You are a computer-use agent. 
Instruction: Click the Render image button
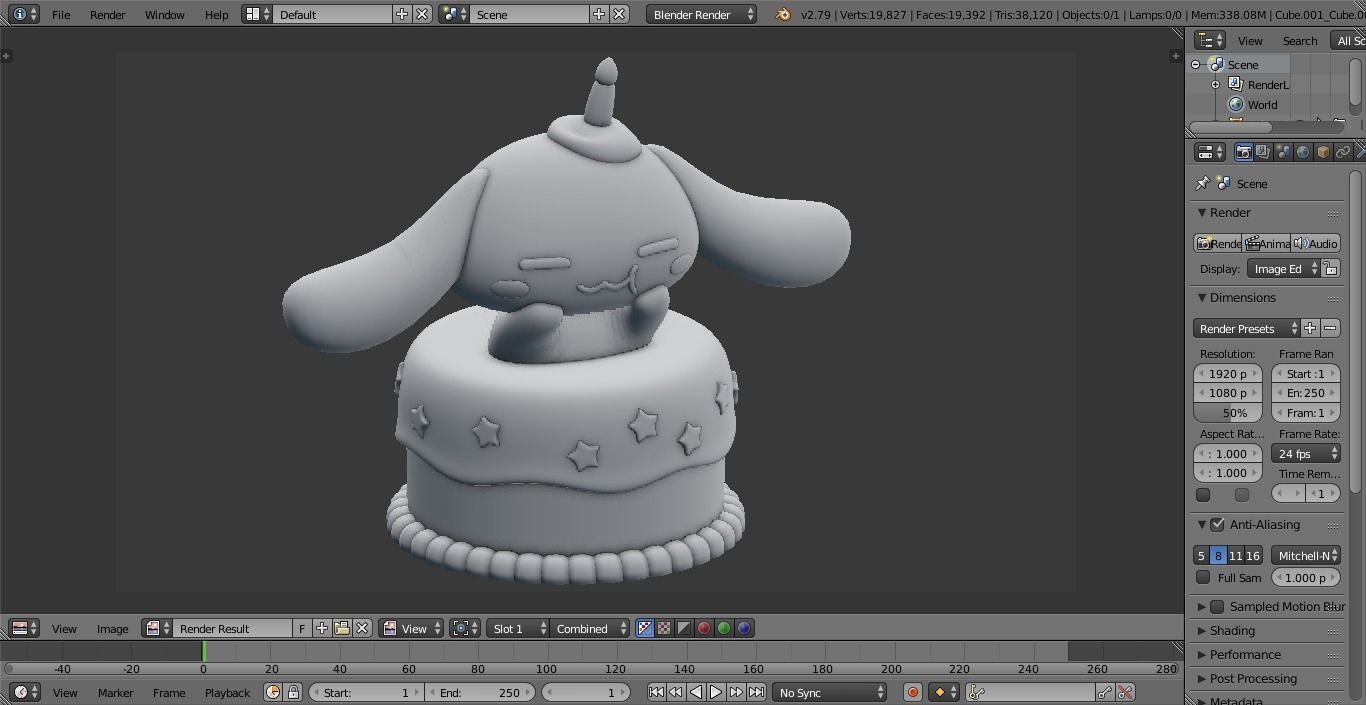(1218, 244)
